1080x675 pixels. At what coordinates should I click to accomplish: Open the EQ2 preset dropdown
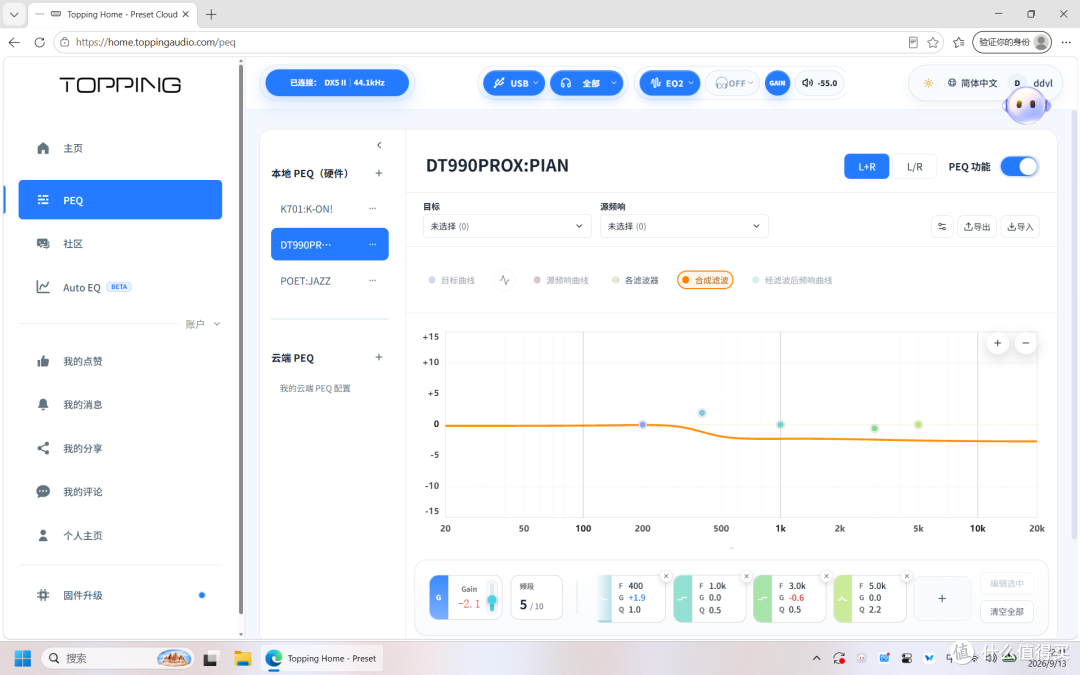[x=669, y=83]
